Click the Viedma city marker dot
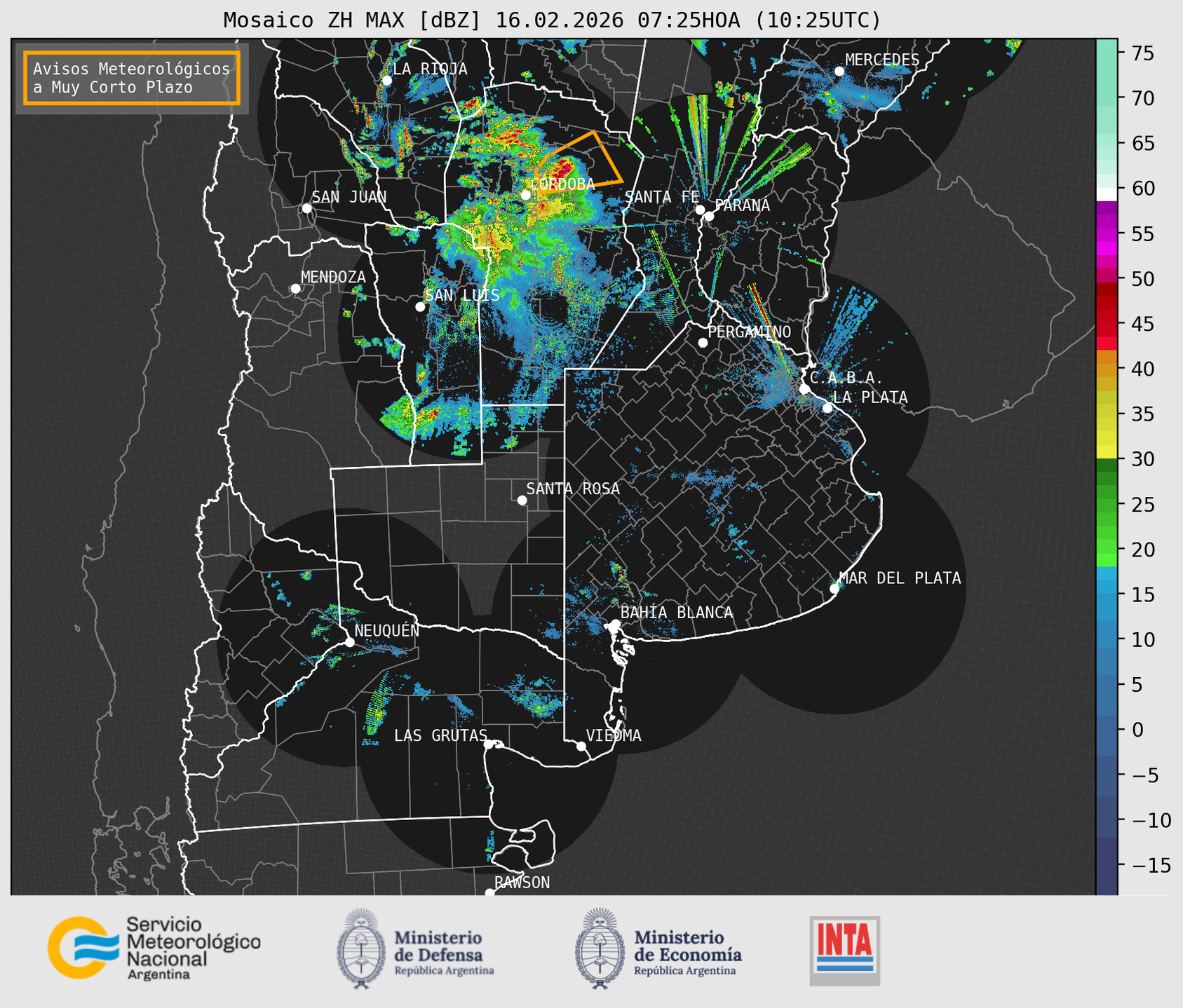The image size is (1183, 1008). tap(581, 746)
